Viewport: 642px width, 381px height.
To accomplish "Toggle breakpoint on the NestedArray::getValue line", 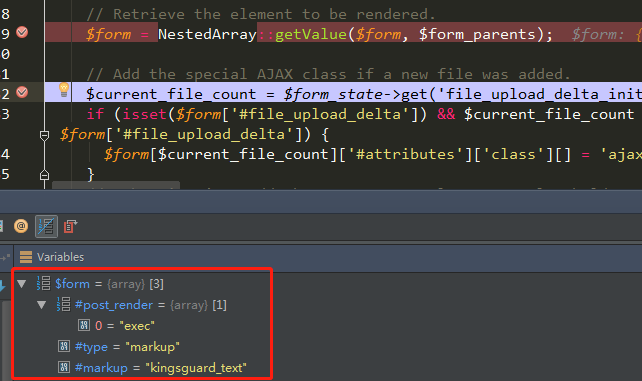I will [22, 32].
